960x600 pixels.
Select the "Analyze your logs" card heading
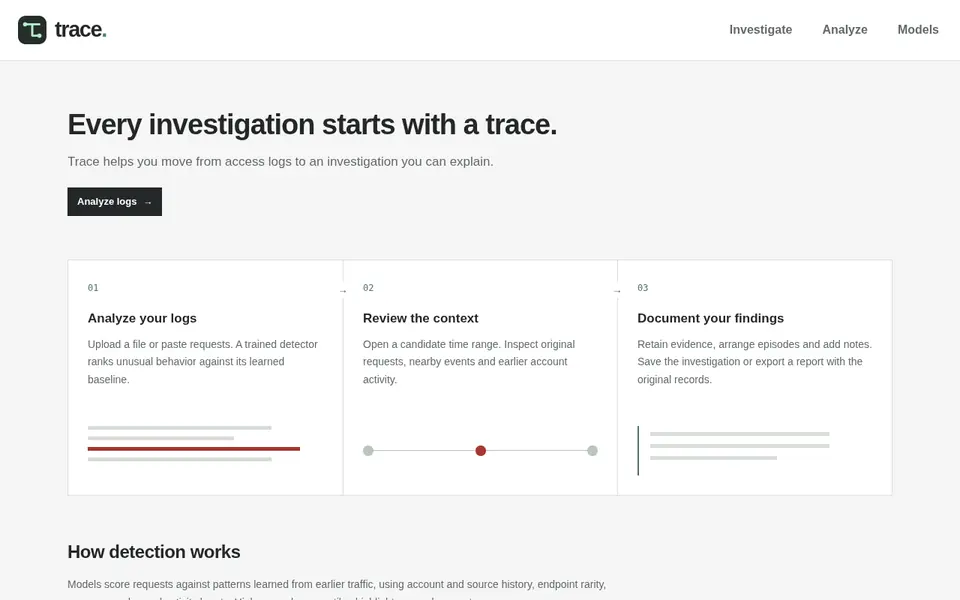142,318
